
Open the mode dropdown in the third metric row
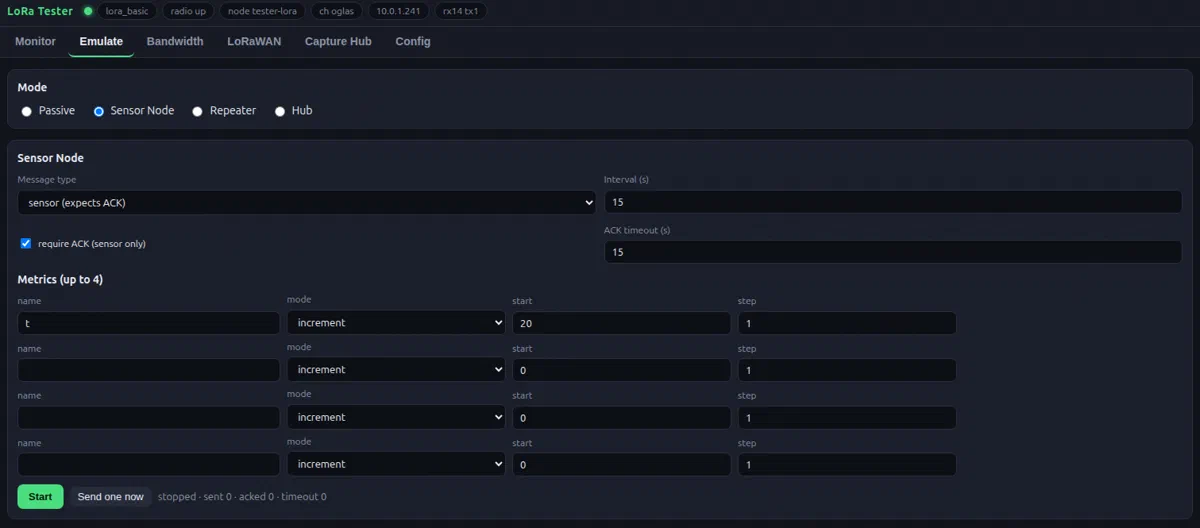click(x=396, y=417)
